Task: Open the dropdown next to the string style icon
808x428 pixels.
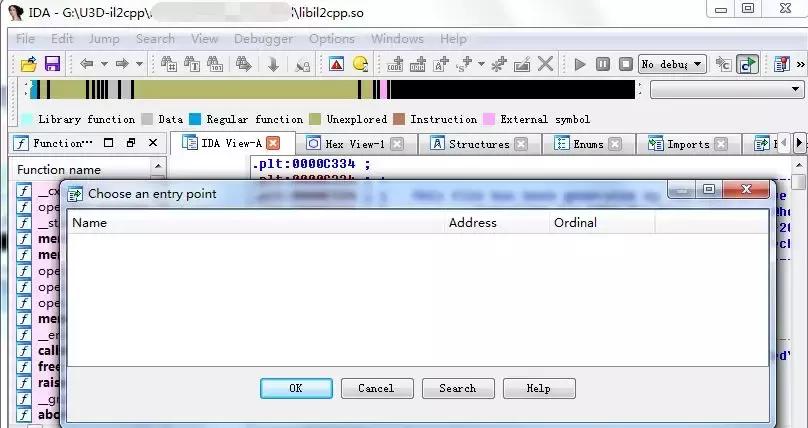Action: pos(481,64)
